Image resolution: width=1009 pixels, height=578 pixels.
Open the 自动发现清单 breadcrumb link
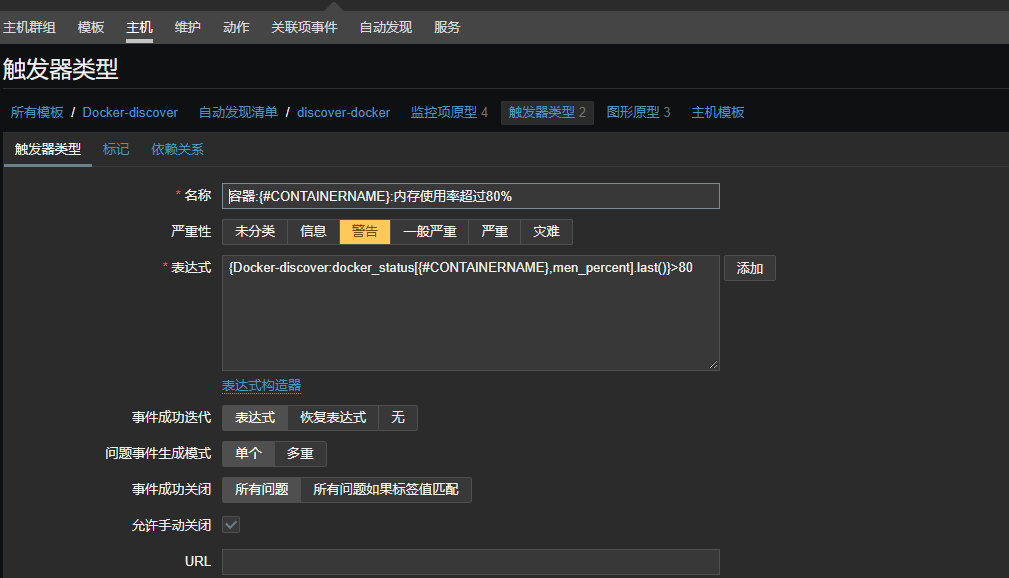(x=238, y=112)
